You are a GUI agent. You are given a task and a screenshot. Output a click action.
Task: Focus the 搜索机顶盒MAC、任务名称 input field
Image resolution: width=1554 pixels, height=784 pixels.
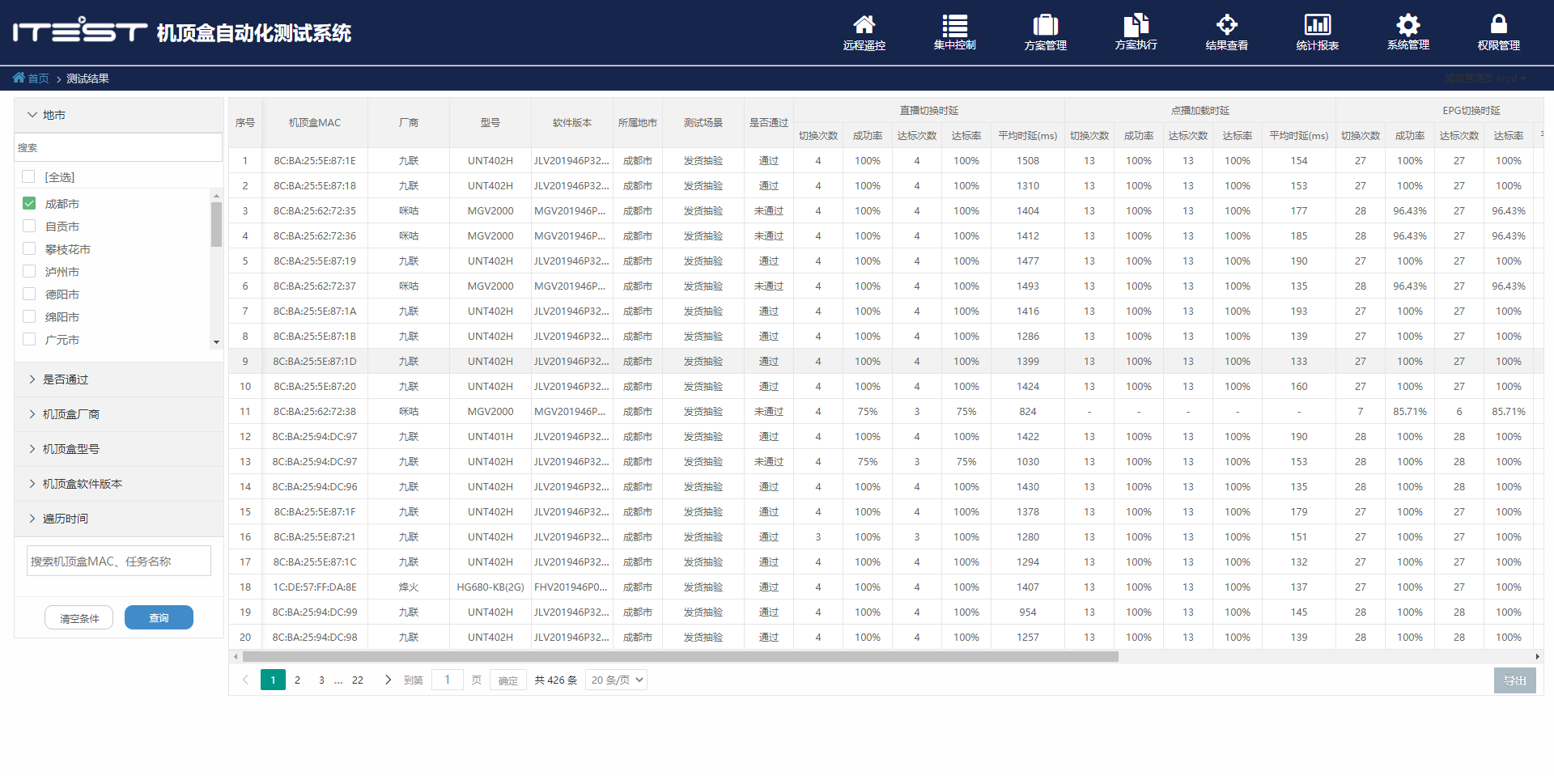point(119,561)
